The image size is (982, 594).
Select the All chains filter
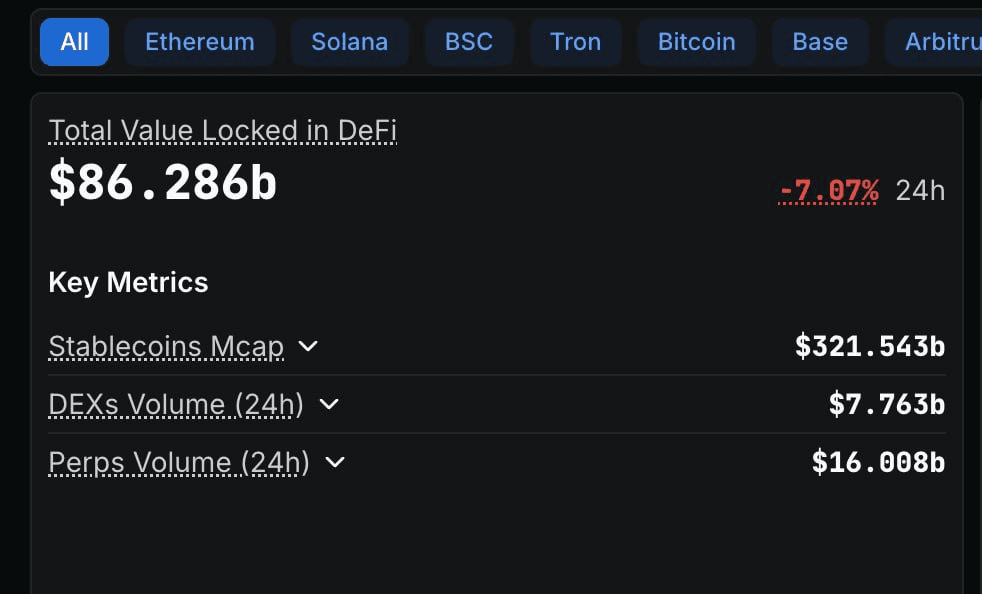(74, 42)
